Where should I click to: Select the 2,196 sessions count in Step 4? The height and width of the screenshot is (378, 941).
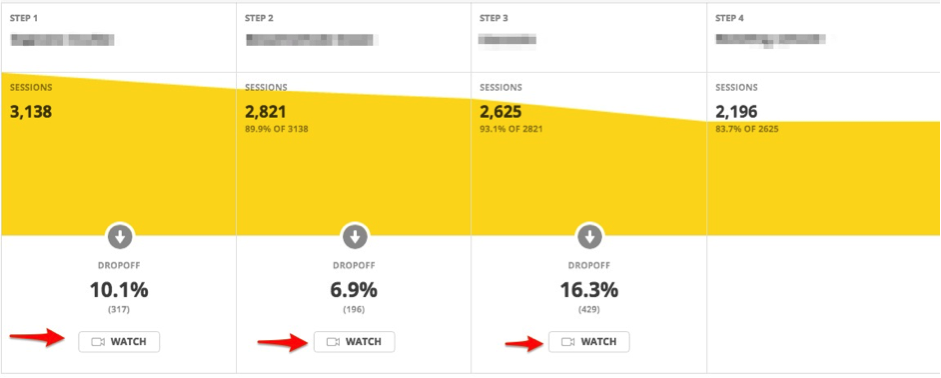tap(736, 112)
